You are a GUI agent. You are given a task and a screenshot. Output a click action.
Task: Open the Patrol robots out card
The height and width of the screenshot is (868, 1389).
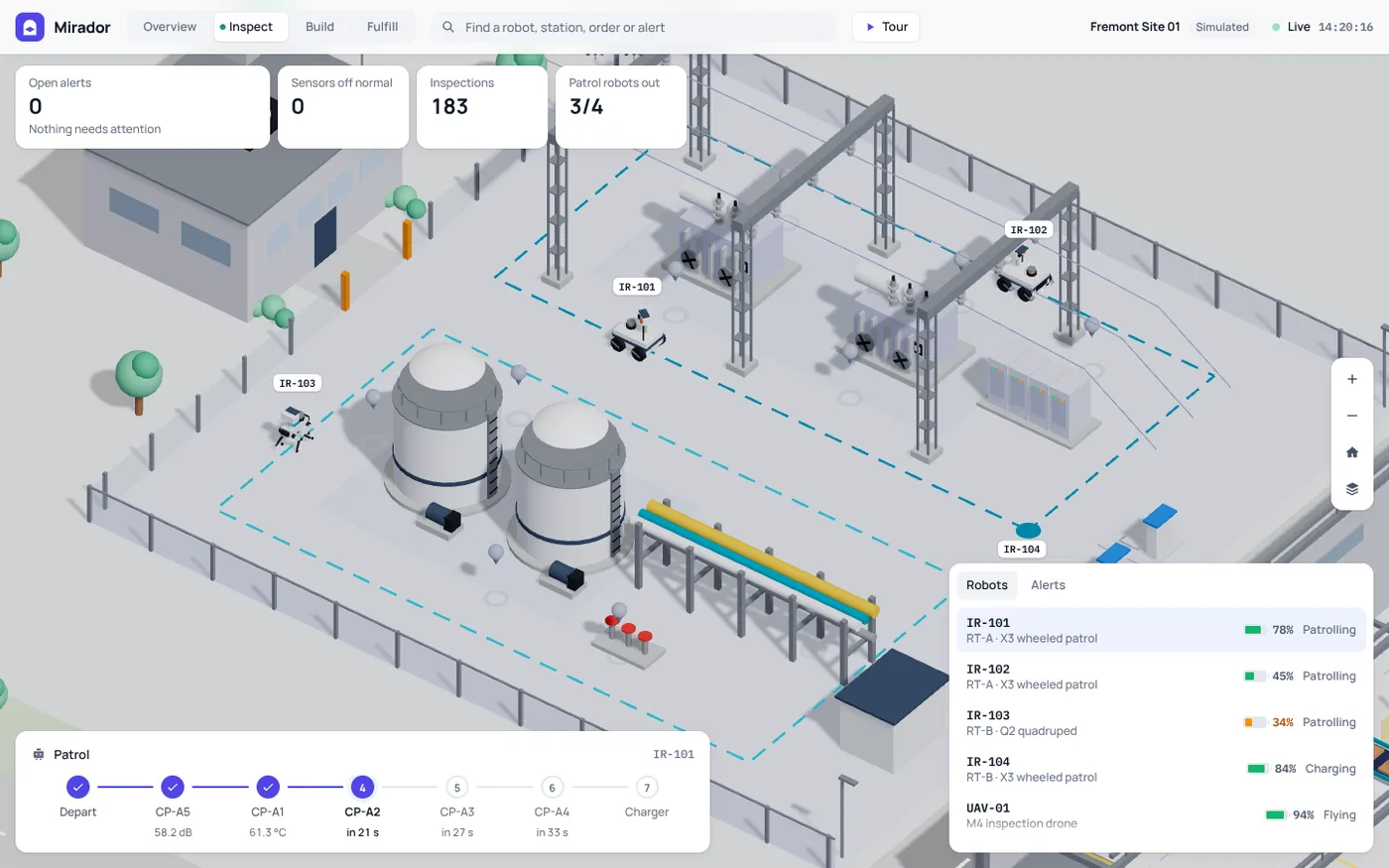pos(621,107)
